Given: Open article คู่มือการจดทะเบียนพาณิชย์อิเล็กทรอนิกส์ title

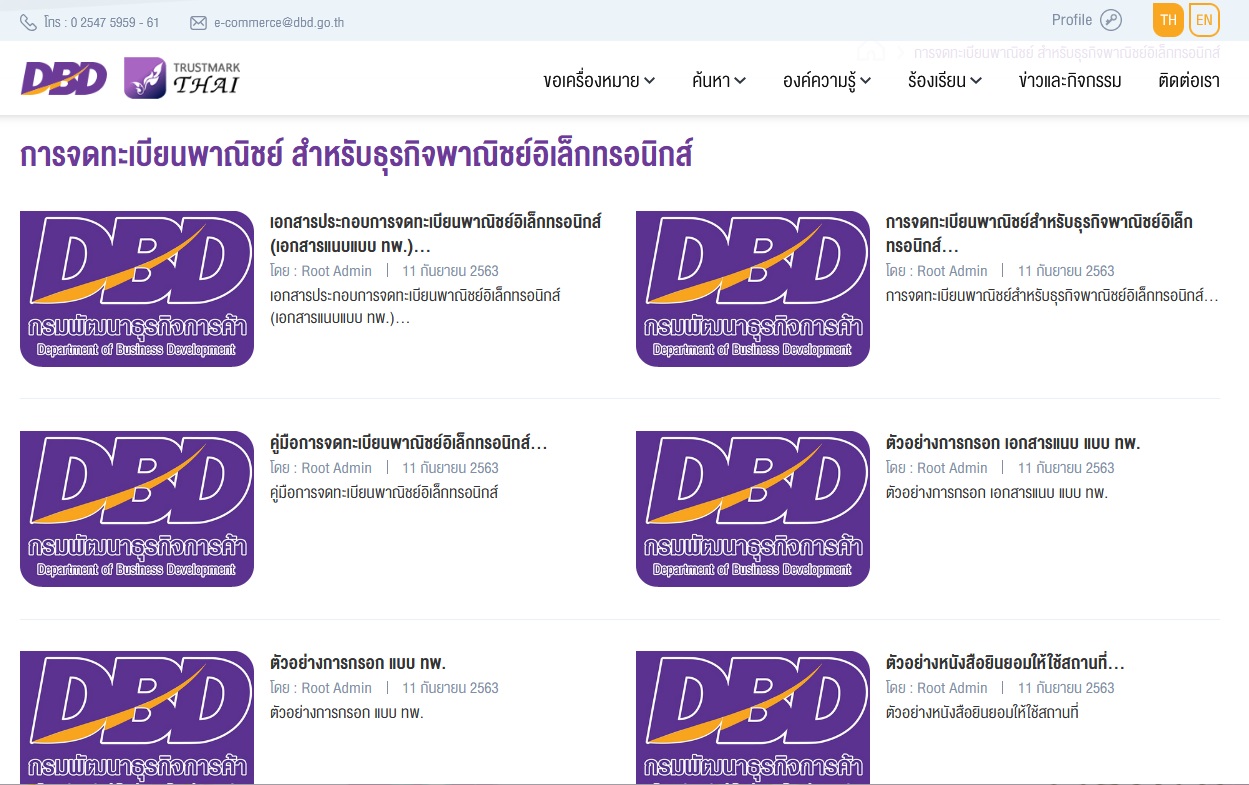Looking at the screenshot, I should click(x=408, y=443).
